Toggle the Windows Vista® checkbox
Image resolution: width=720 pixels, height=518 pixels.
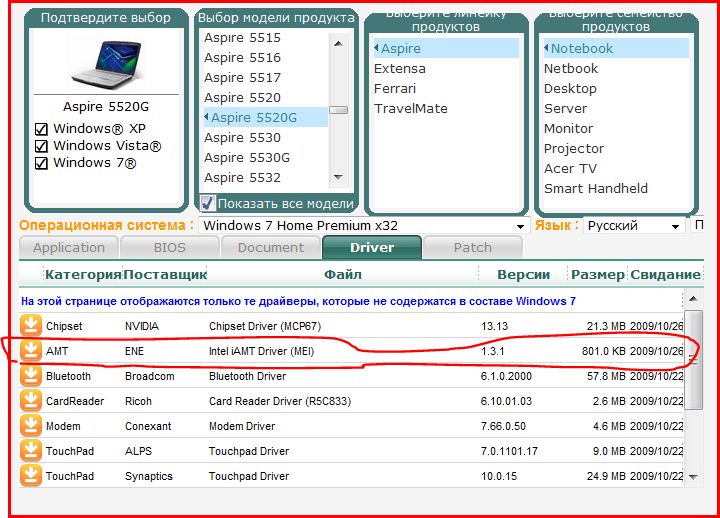click(41, 146)
